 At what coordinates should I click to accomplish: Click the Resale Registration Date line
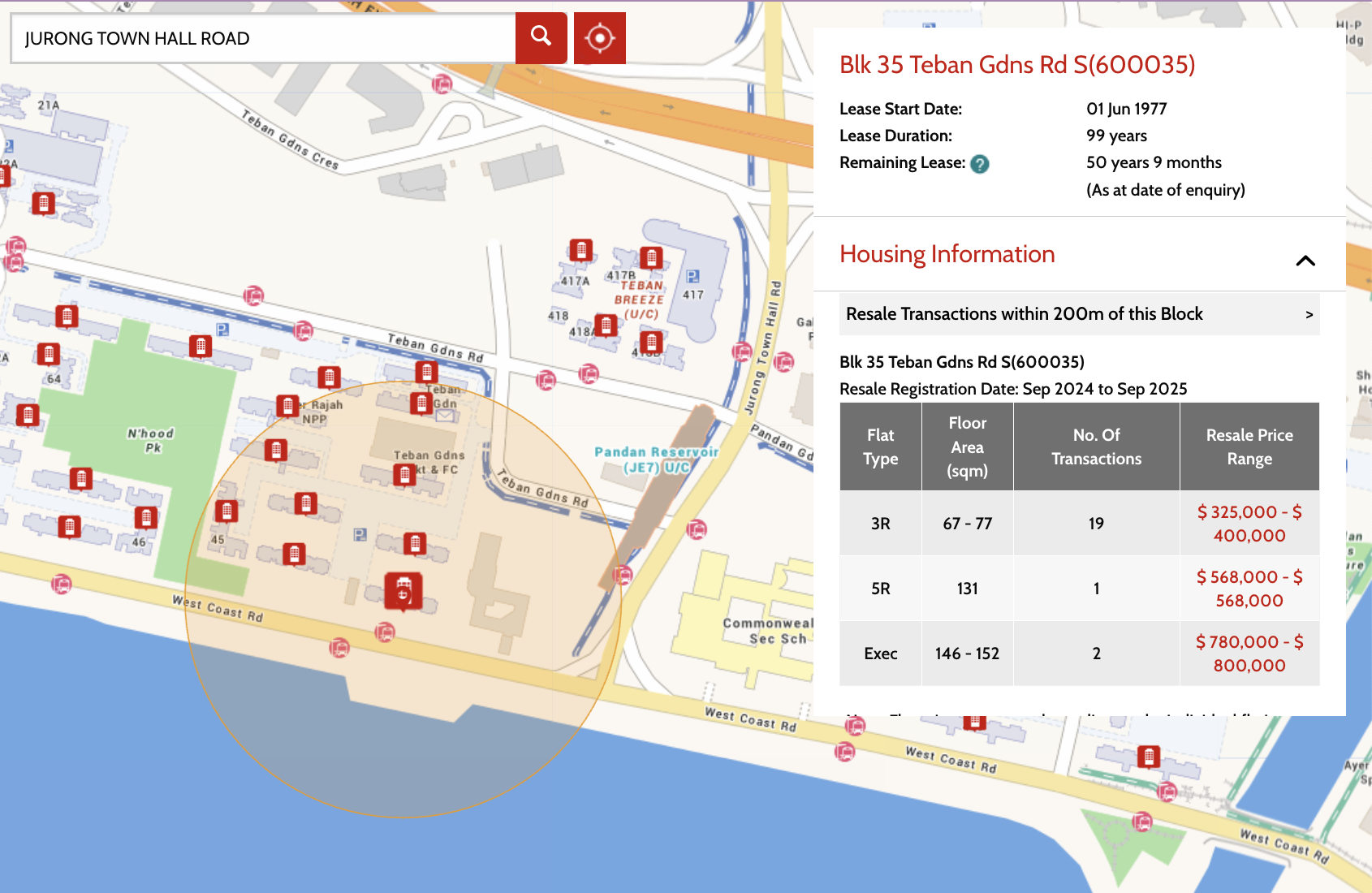tap(1013, 389)
